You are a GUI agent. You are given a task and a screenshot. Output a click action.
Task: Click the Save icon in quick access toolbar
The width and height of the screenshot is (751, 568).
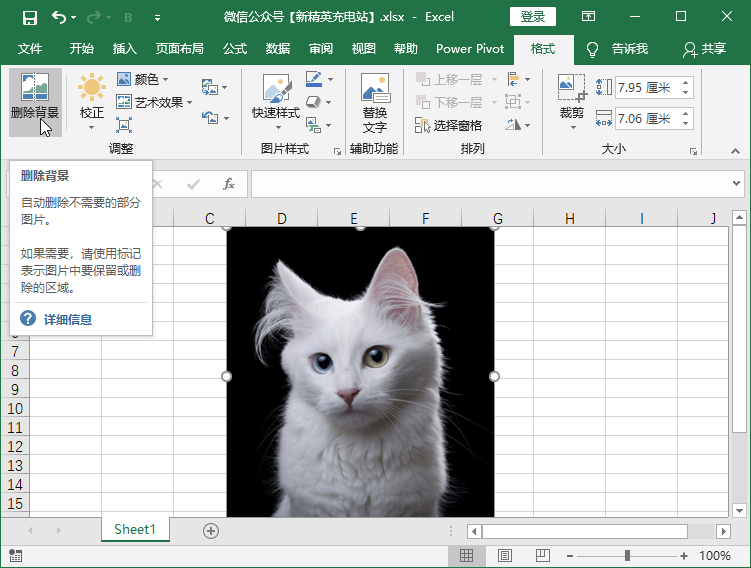(x=30, y=18)
